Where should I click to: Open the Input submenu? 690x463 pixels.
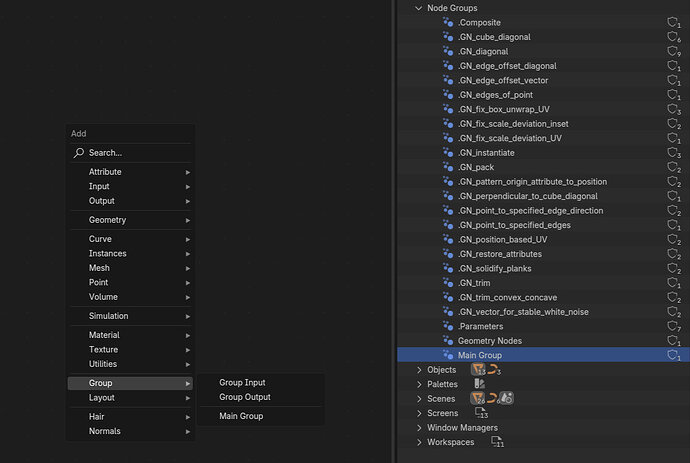[x=130, y=186]
